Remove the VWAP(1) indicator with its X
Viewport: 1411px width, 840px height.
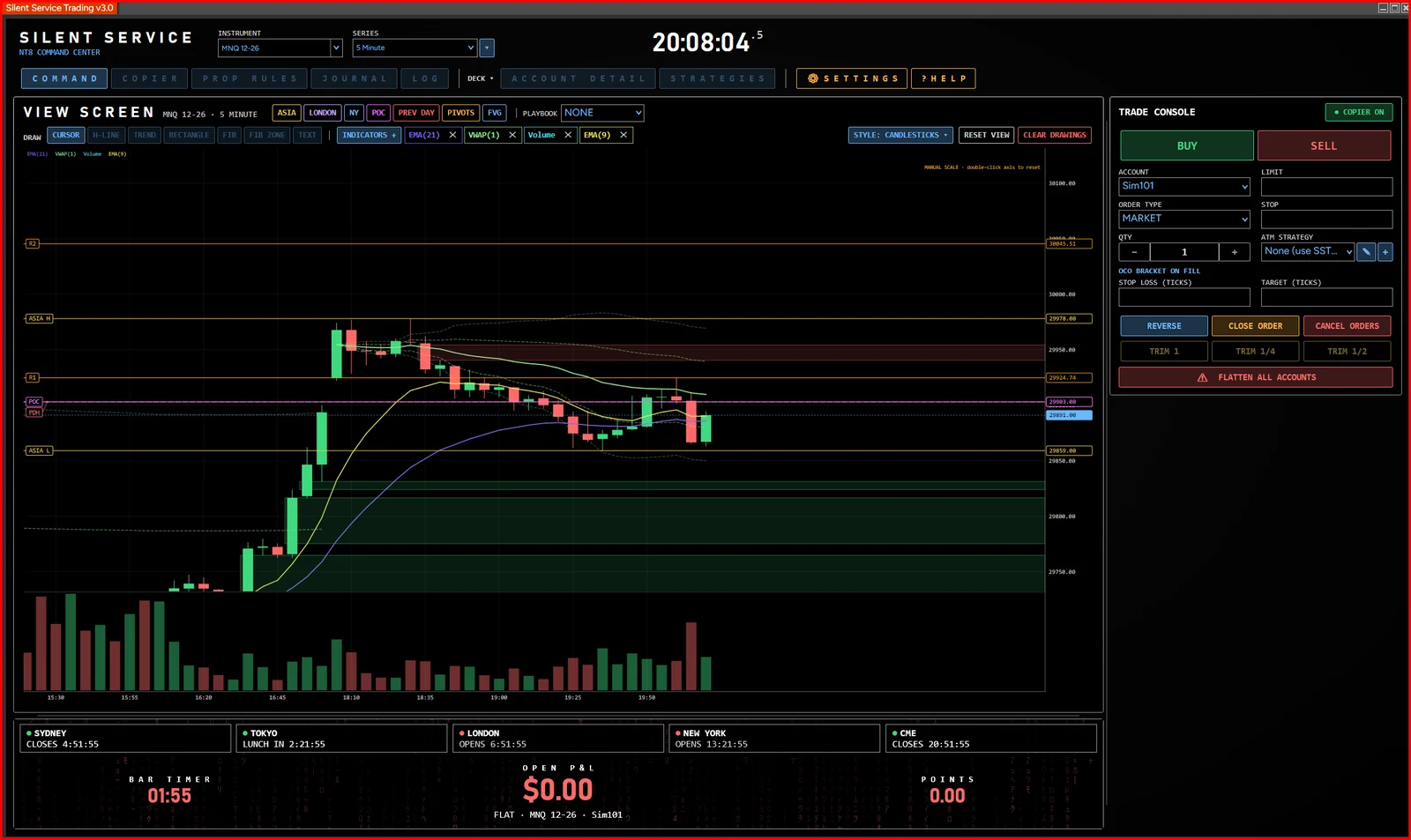512,135
